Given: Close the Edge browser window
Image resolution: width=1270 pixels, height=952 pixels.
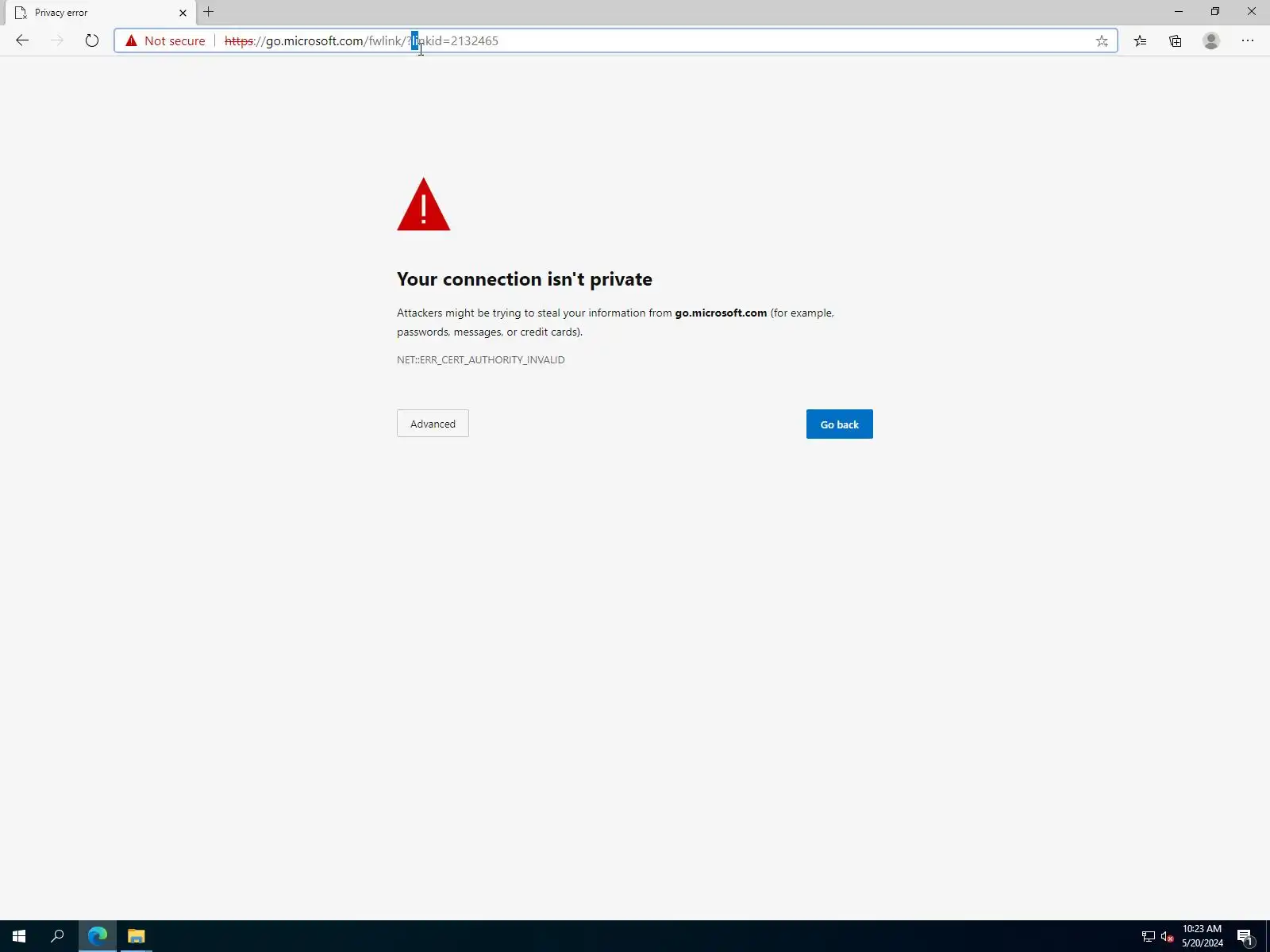Looking at the screenshot, I should point(1252,12).
